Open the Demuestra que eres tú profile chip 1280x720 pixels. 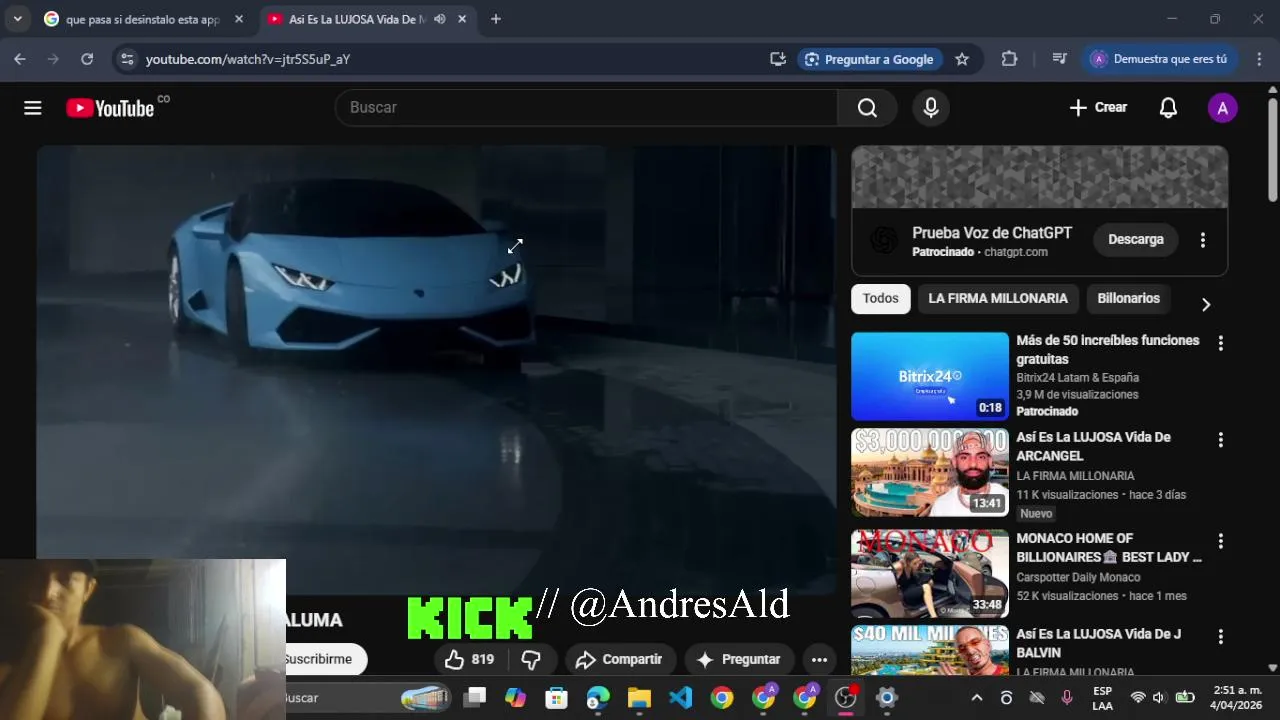(1160, 59)
